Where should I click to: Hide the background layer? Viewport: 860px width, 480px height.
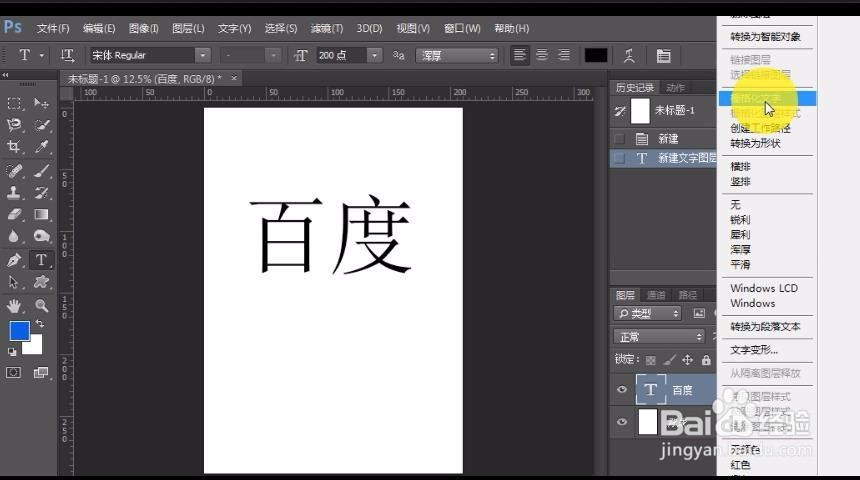622,422
